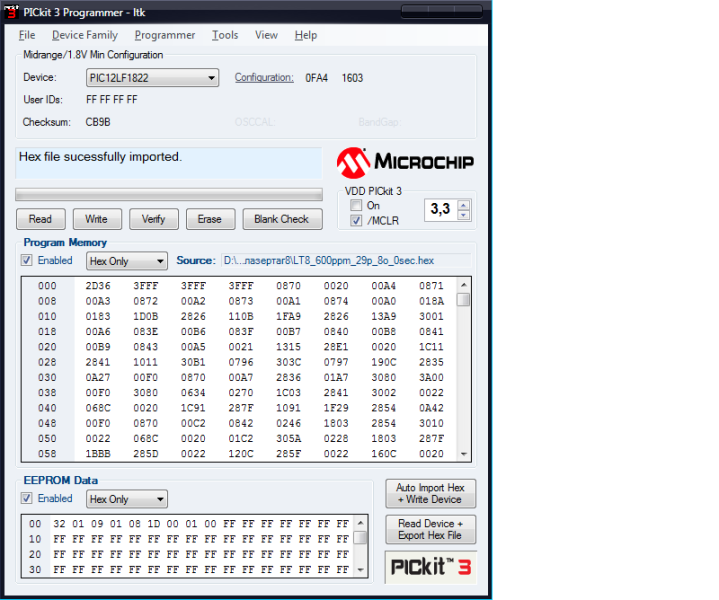Click program memory address 048
Viewport: 719px width, 600px height.
(x=47, y=423)
